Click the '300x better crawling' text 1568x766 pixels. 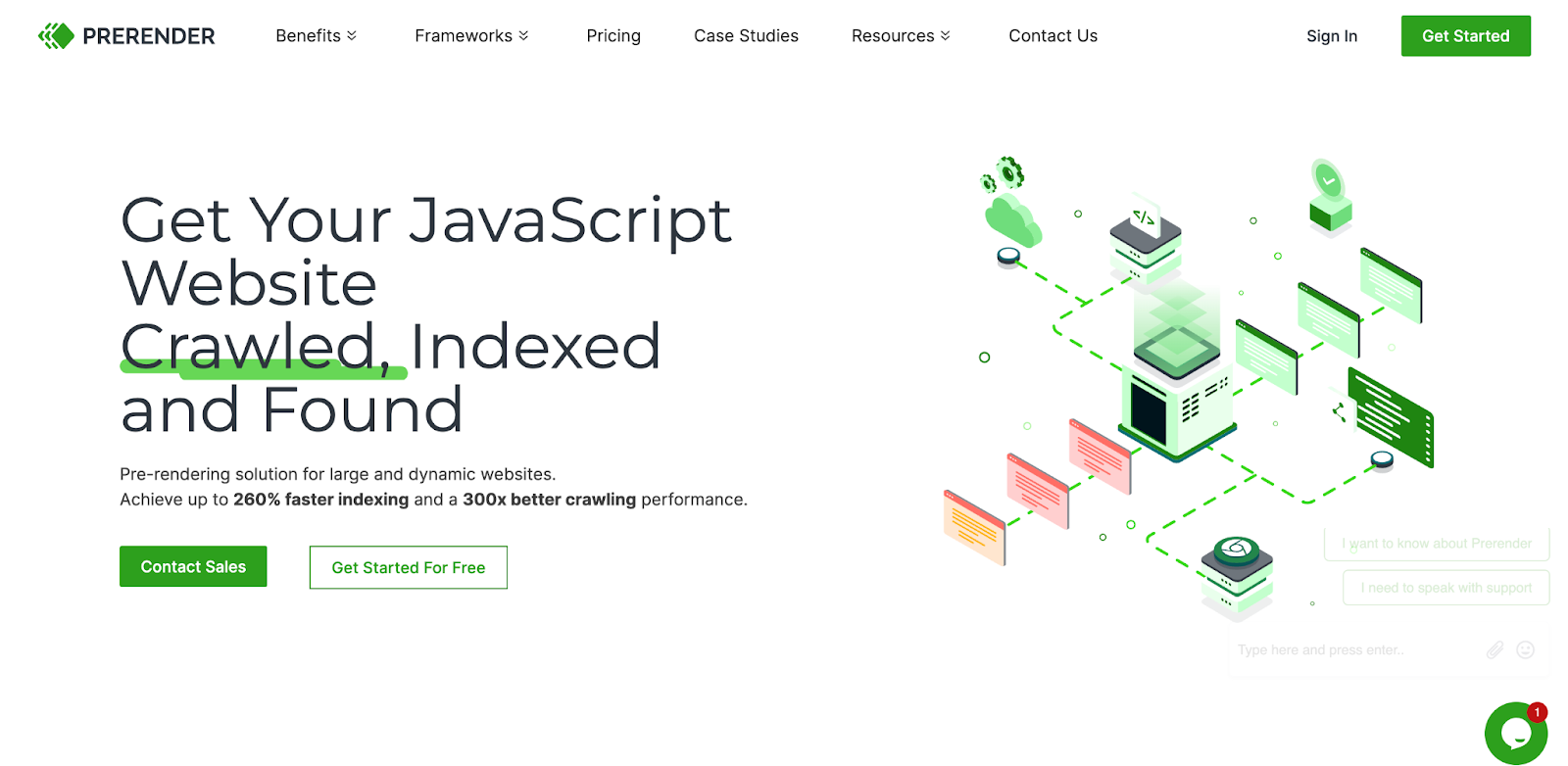(549, 500)
